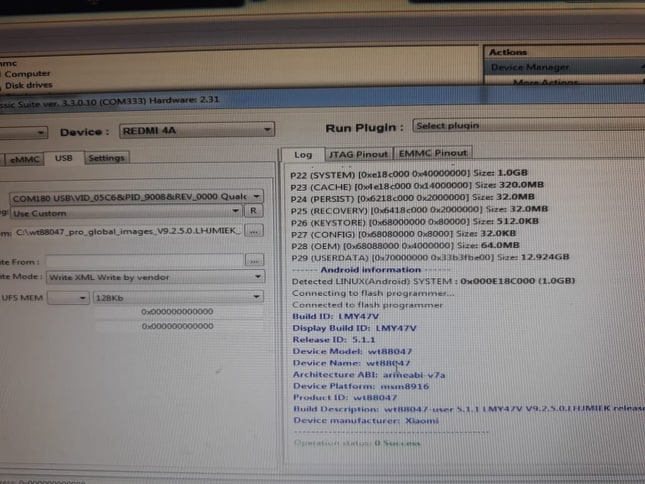Click the P29 (USERDATA) log line
Viewport: 645px width, 484px height.
[x=430, y=258]
